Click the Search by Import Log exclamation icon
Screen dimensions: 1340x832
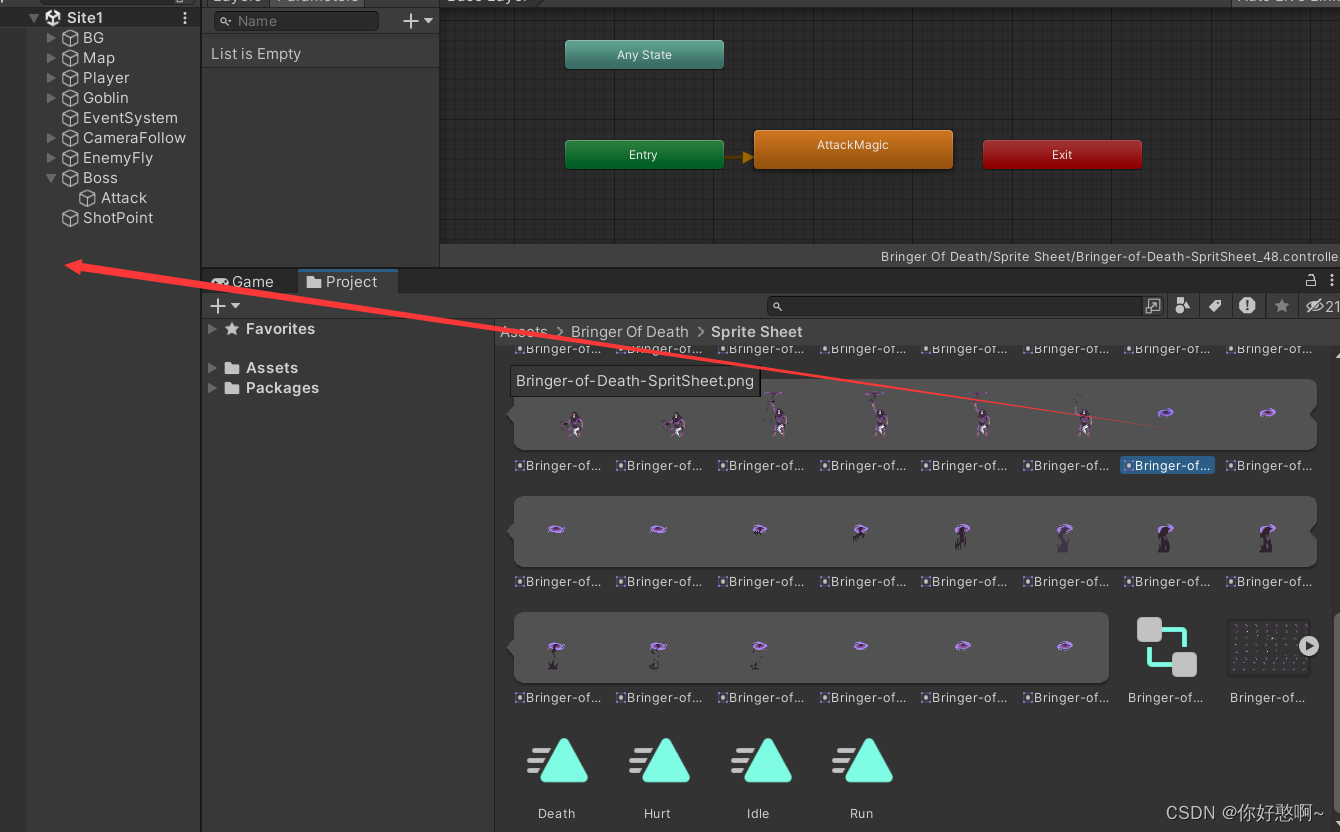coord(1247,306)
